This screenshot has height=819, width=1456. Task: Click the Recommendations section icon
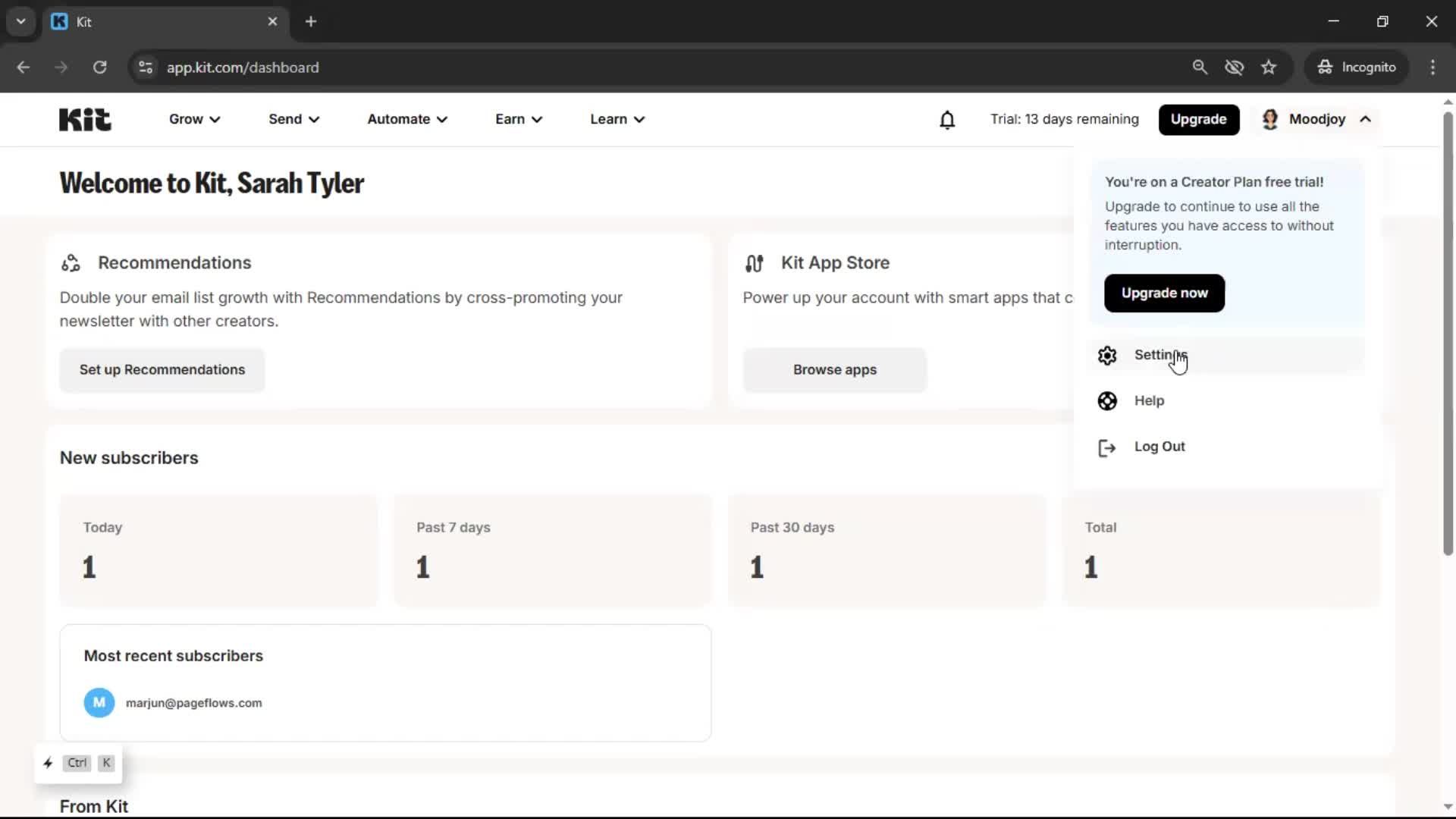coord(71,263)
